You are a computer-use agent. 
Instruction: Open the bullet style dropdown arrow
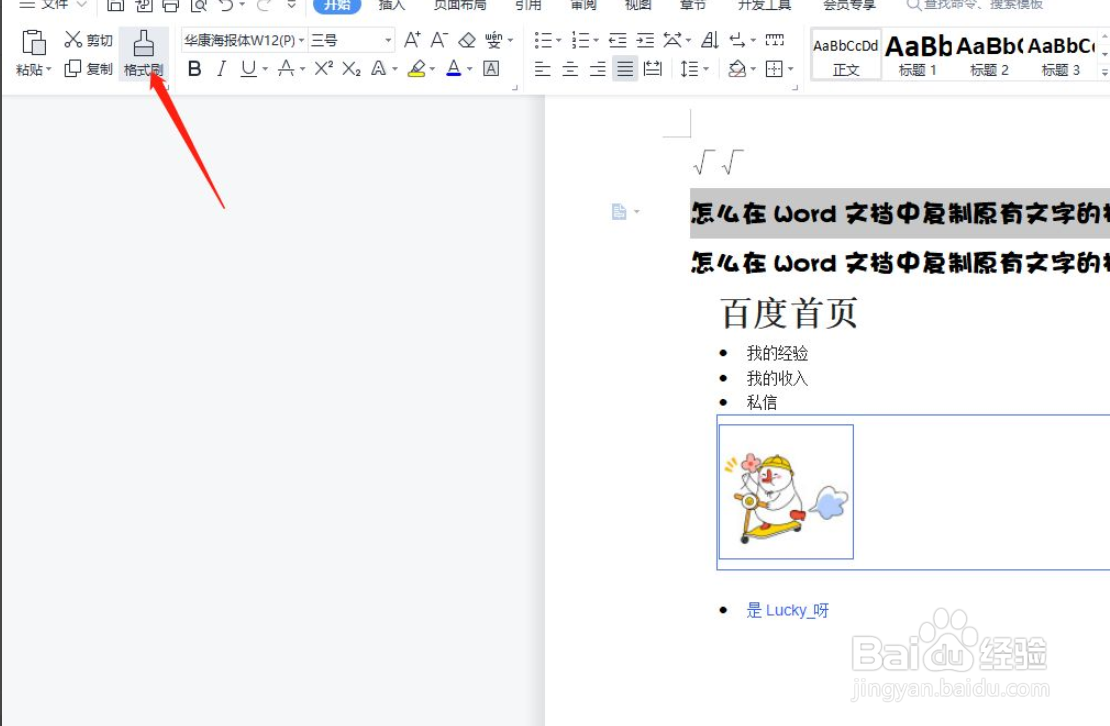pos(559,40)
